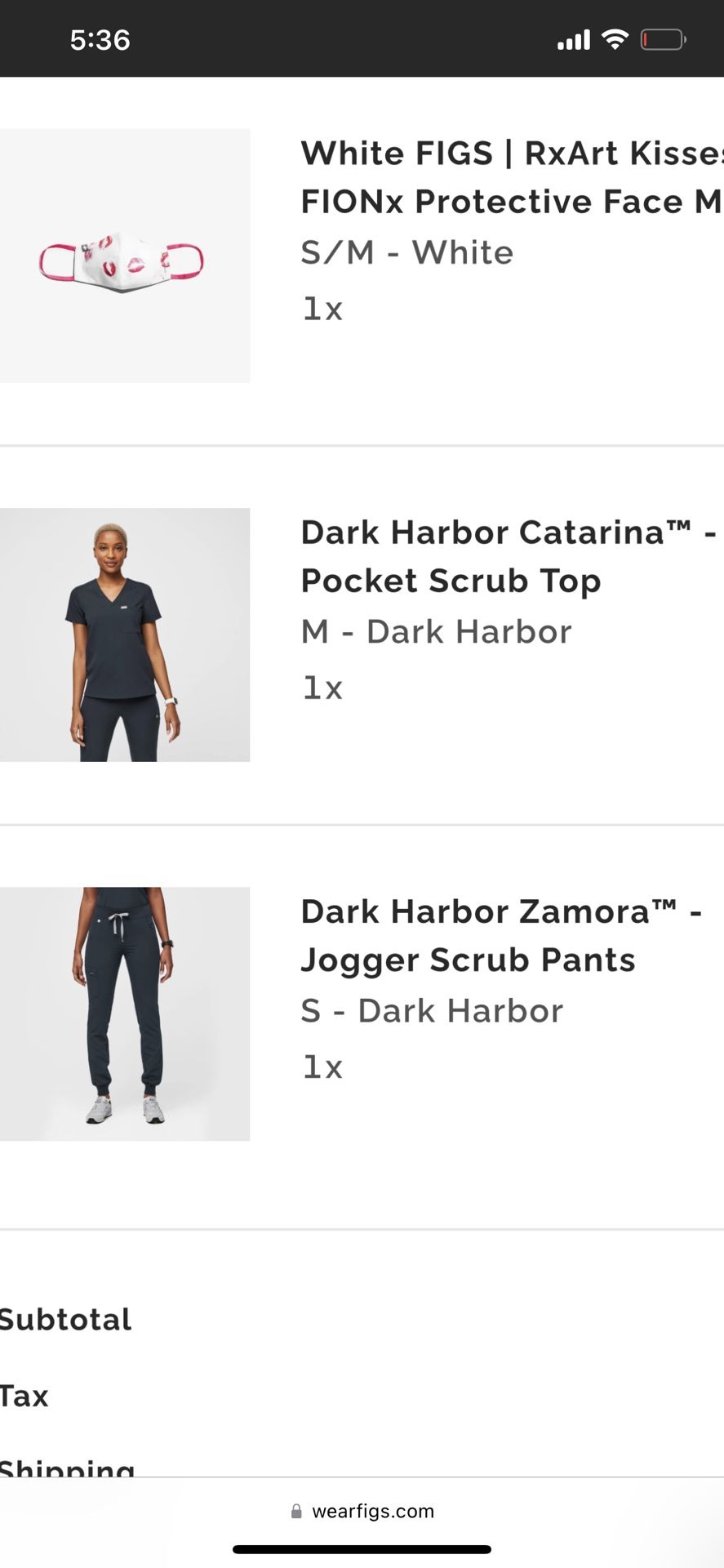Tap the lock icon beside wearfigs.com
This screenshot has height=1568, width=724.
point(296,1512)
